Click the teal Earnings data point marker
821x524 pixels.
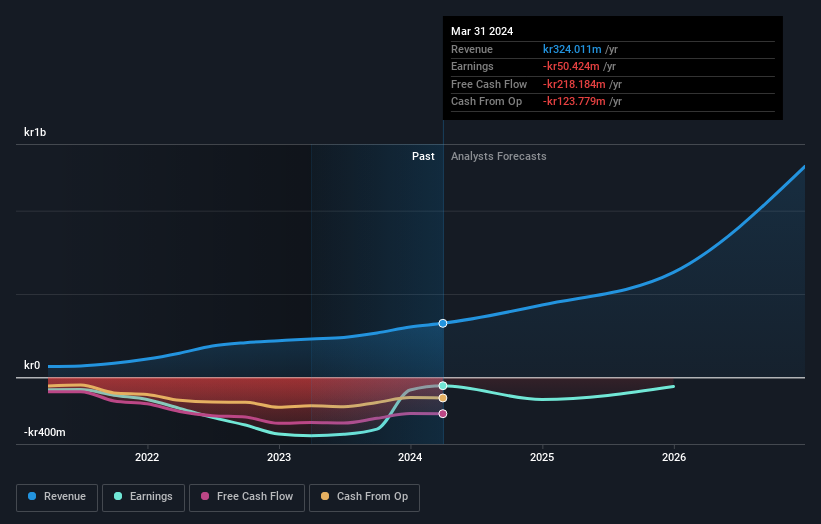click(443, 386)
